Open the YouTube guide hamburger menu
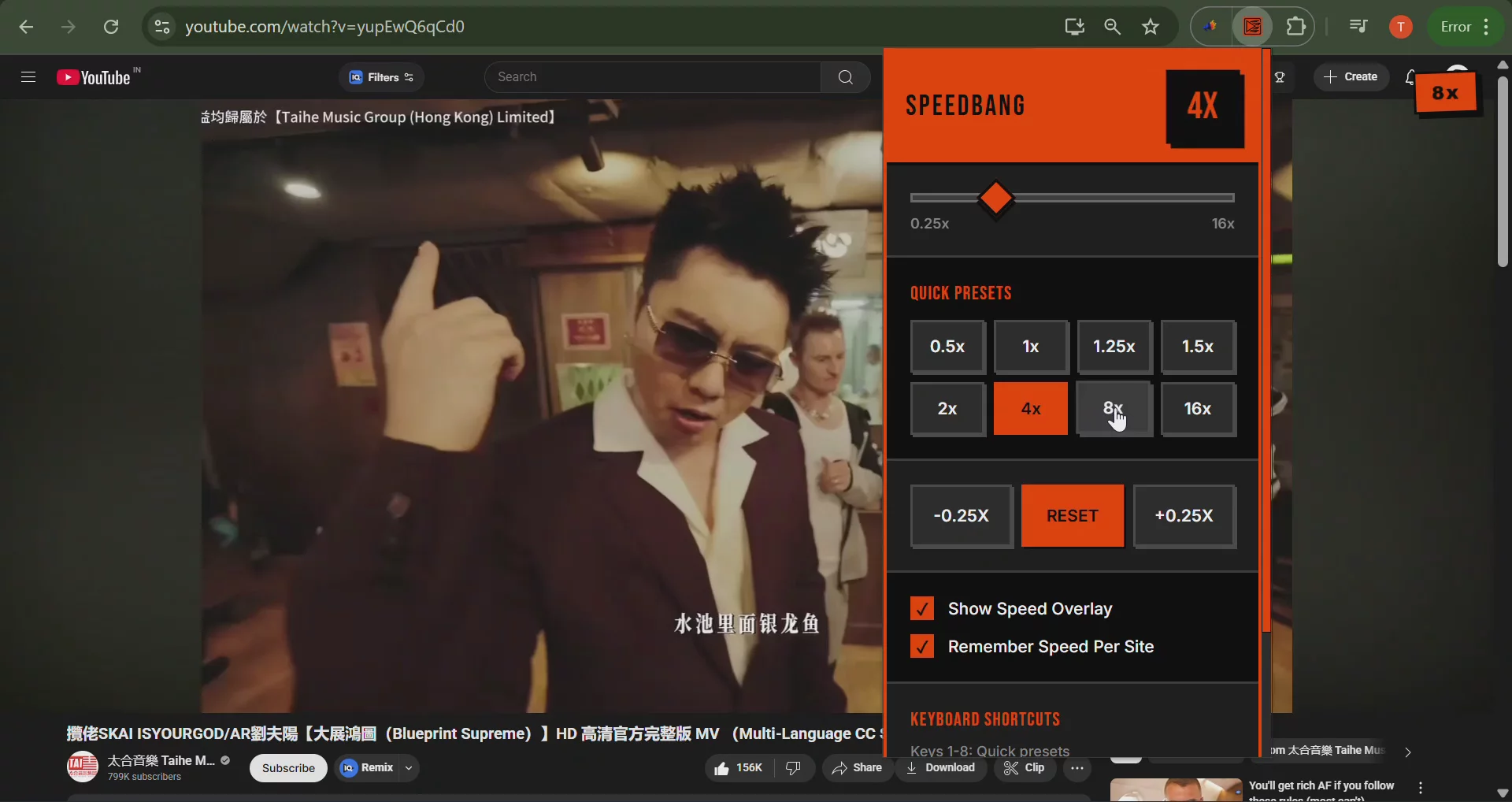The width and height of the screenshot is (1512, 802). (28, 76)
